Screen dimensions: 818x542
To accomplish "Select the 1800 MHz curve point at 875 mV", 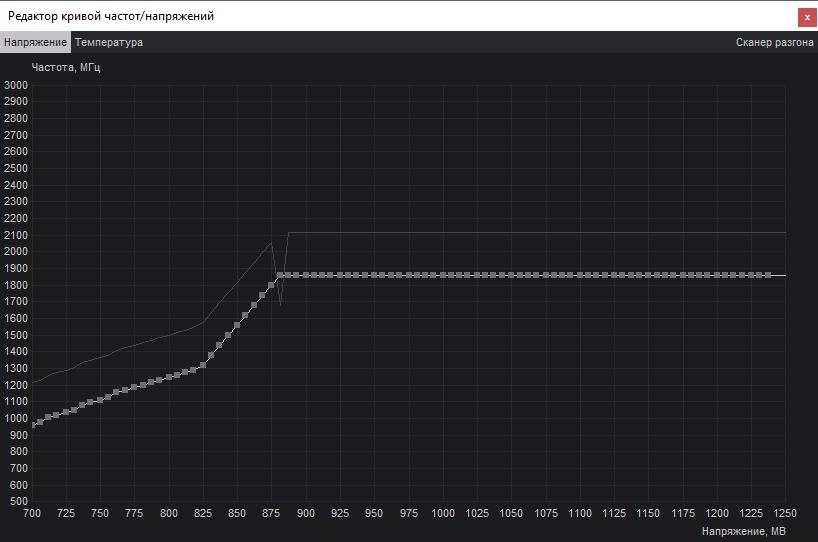I will pyautogui.click(x=271, y=285).
